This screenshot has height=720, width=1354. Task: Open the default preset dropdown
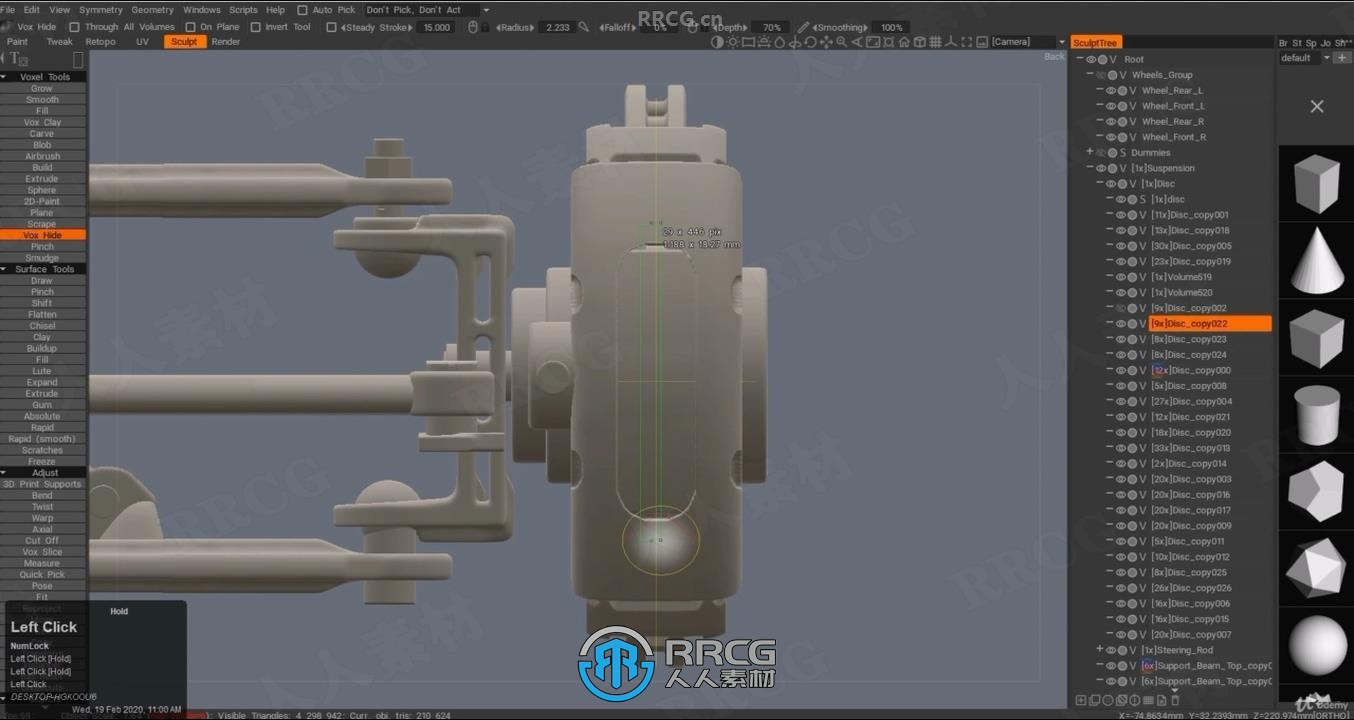click(x=1305, y=58)
